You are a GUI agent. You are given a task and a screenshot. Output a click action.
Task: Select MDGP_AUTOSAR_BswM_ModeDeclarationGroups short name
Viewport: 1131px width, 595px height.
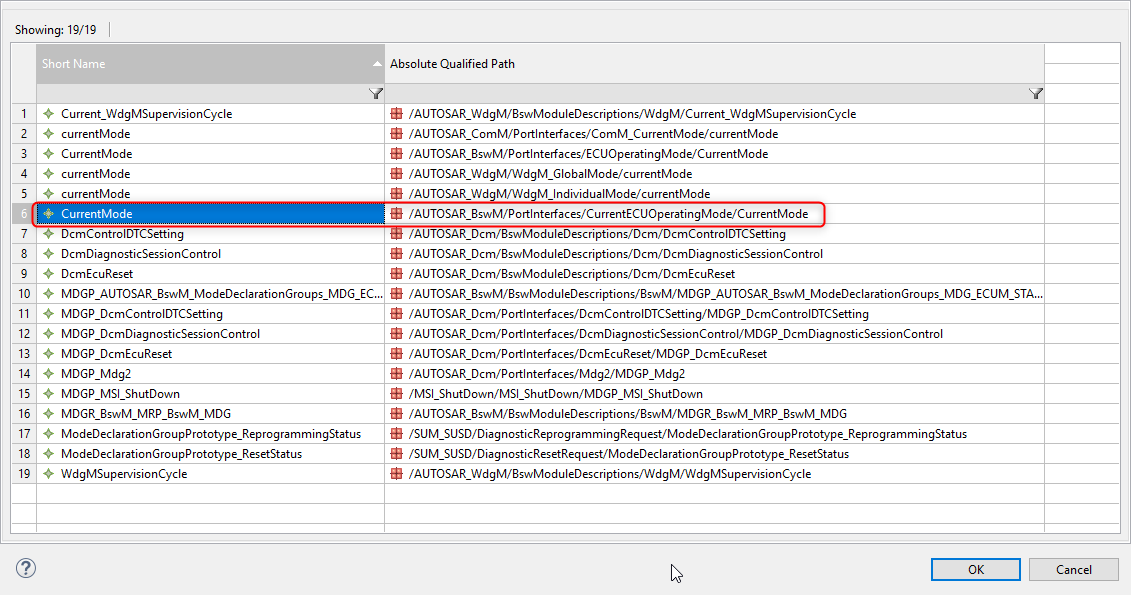[221, 294]
